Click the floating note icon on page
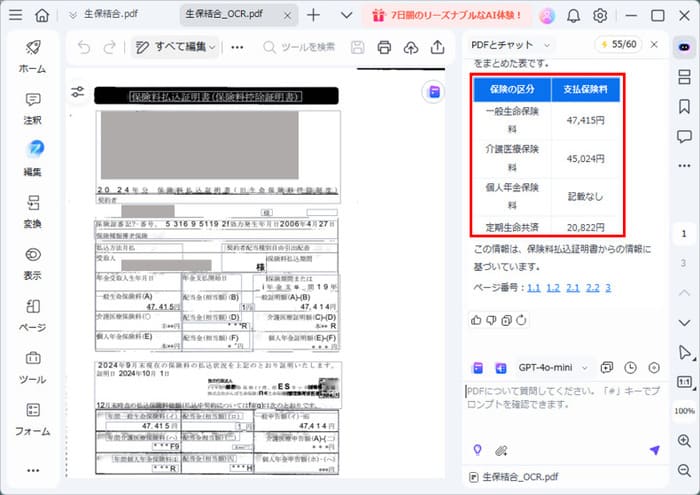Viewport: 700px width, 495px height. pyautogui.click(x=434, y=92)
